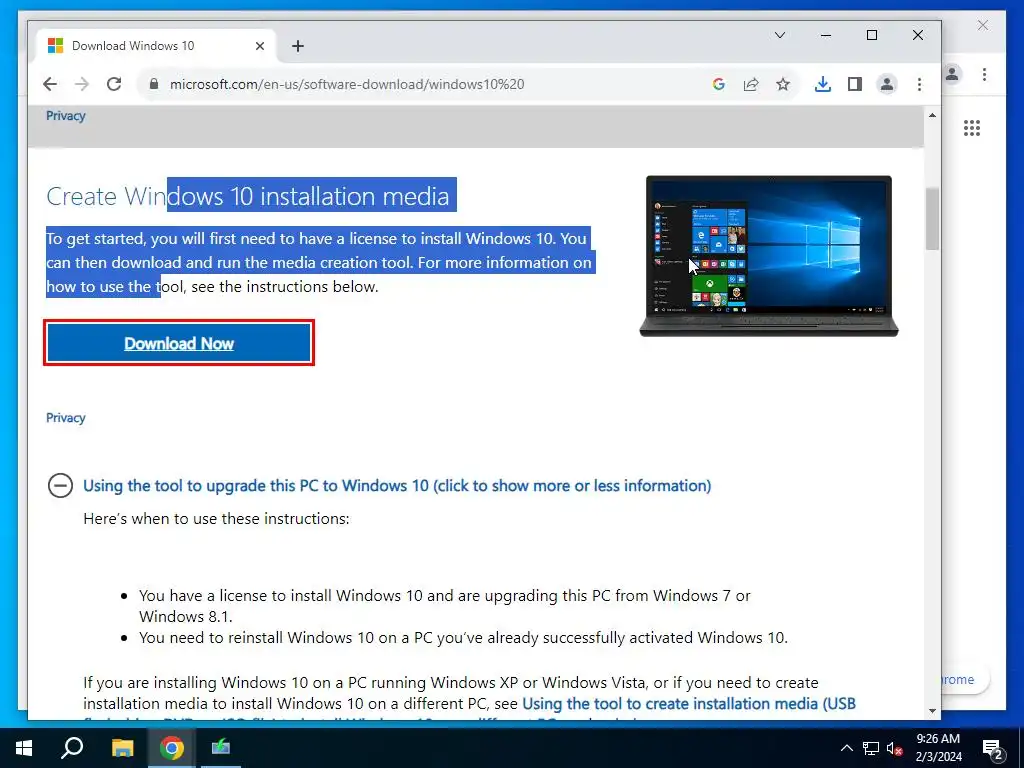Open taskbar search magnifier

(x=72, y=748)
